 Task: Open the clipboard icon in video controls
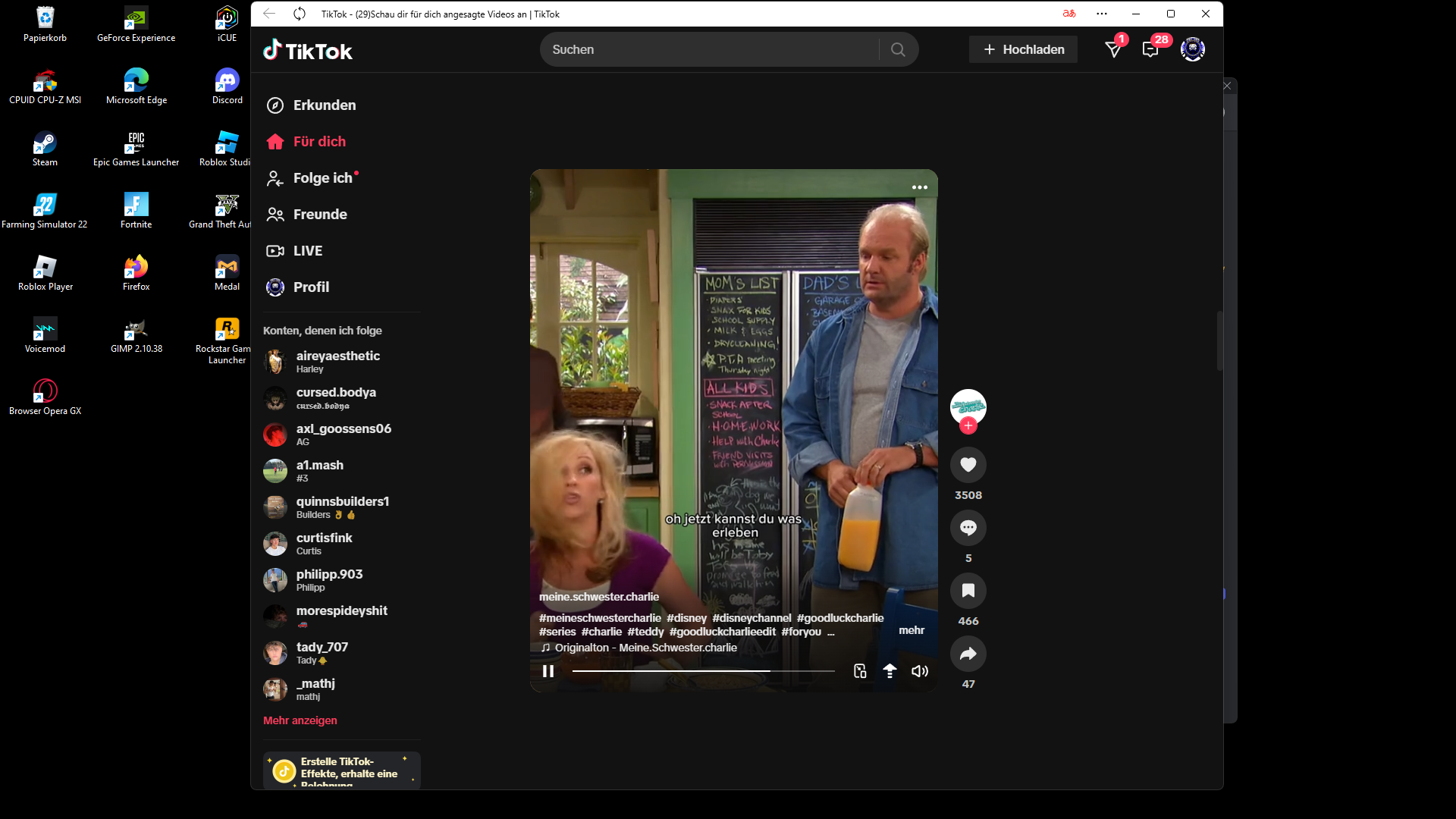860,671
